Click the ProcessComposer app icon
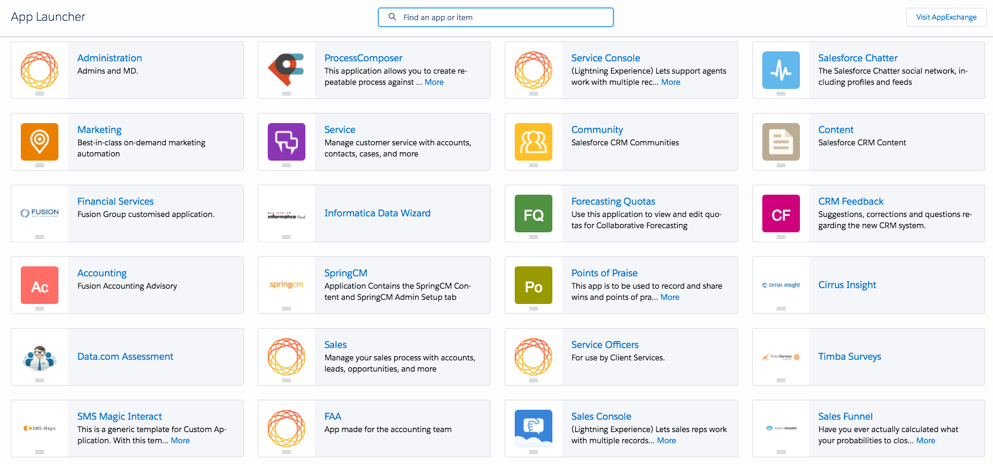Screen dimensions: 993x464 point(286,70)
